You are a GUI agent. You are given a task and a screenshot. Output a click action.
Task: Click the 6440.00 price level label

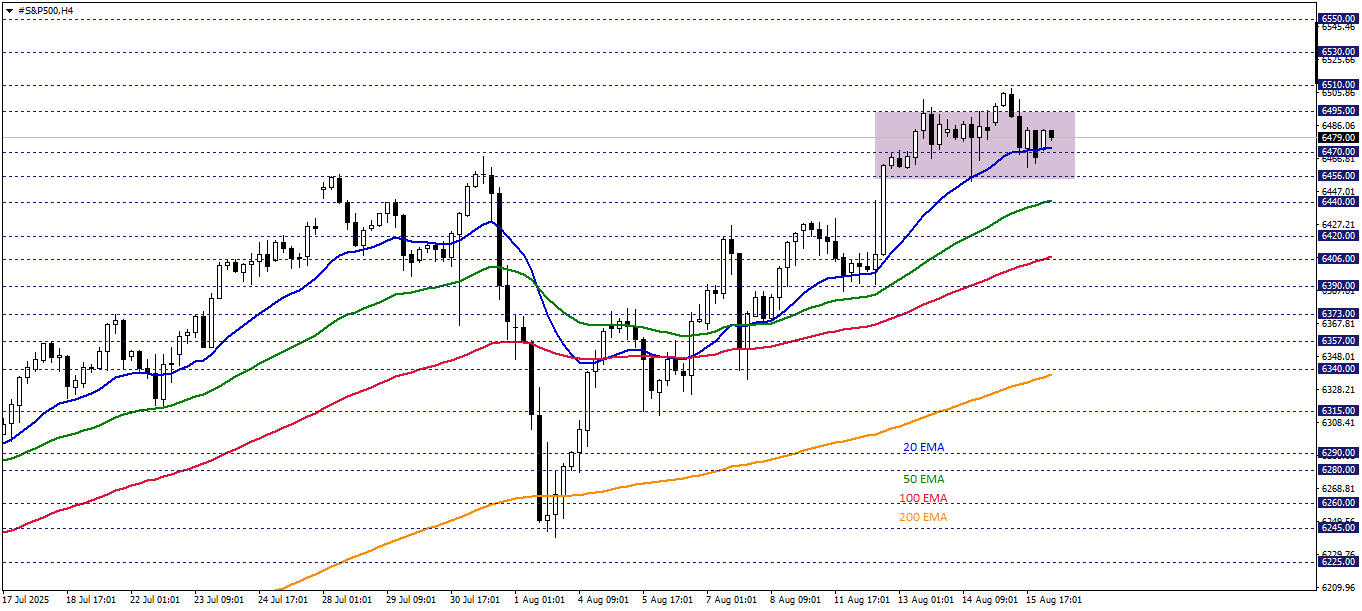1338,201
